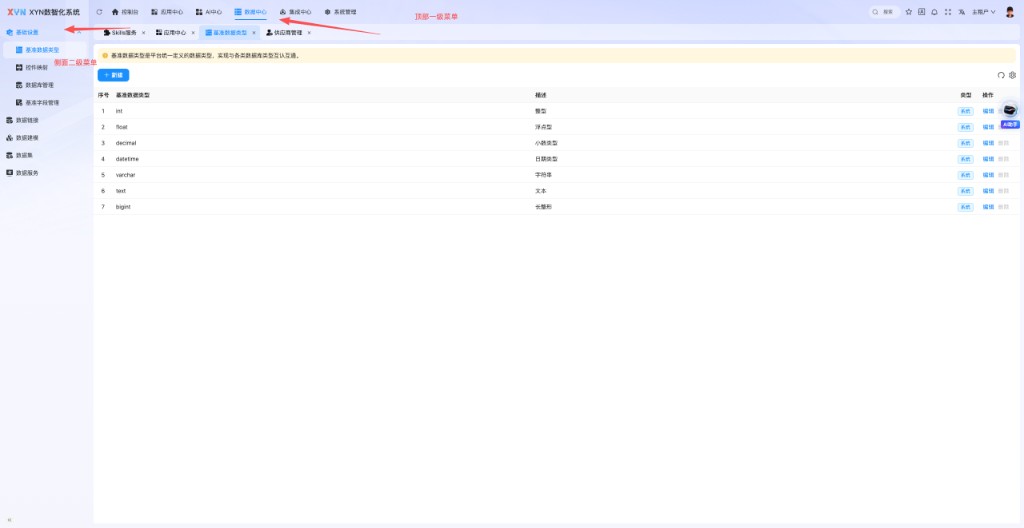This screenshot has height=528, width=1024.
Task: Click the 整型 description cell
Action: pyautogui.click(x=540, y=111)
